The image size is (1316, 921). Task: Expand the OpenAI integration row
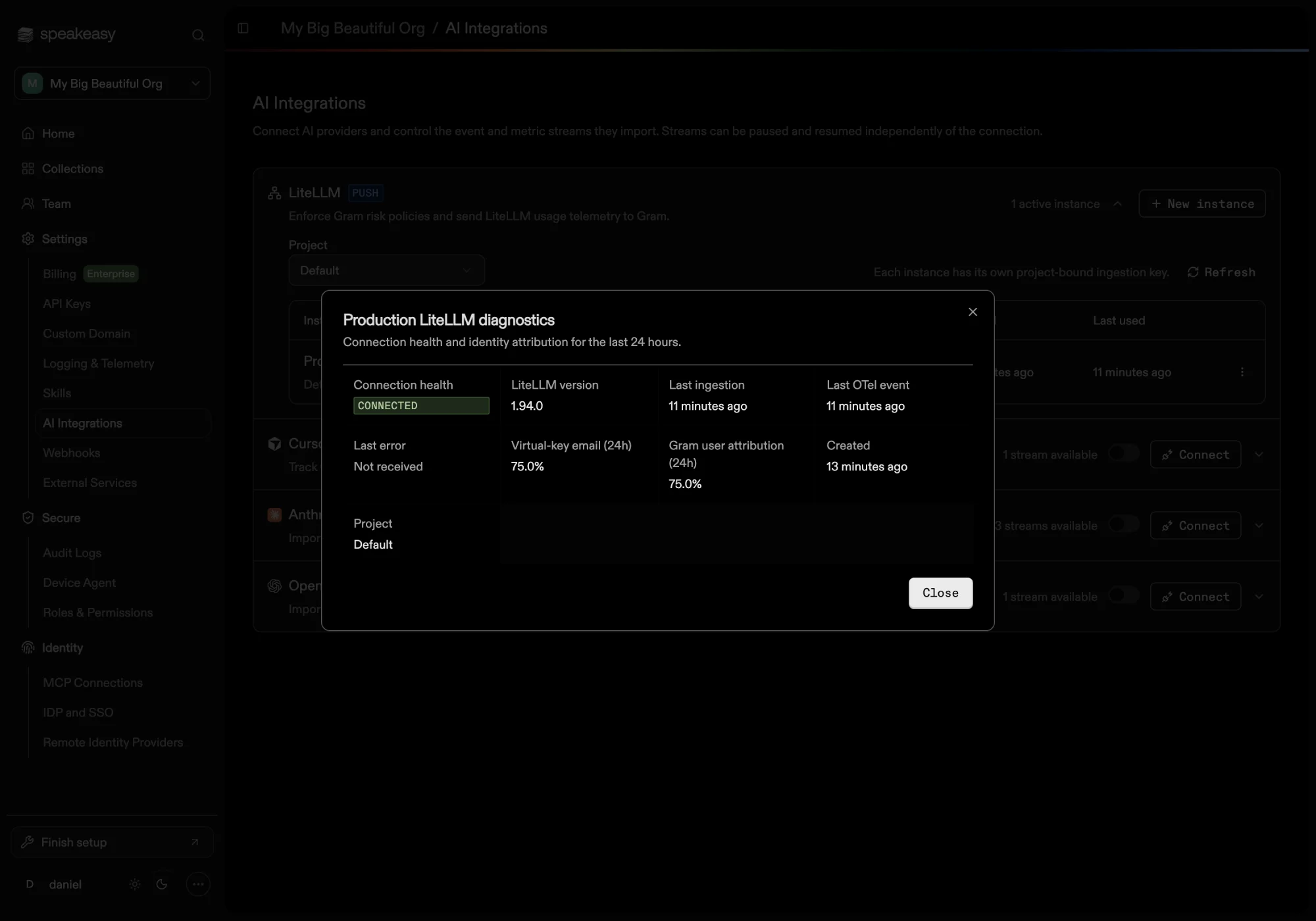1259,597
